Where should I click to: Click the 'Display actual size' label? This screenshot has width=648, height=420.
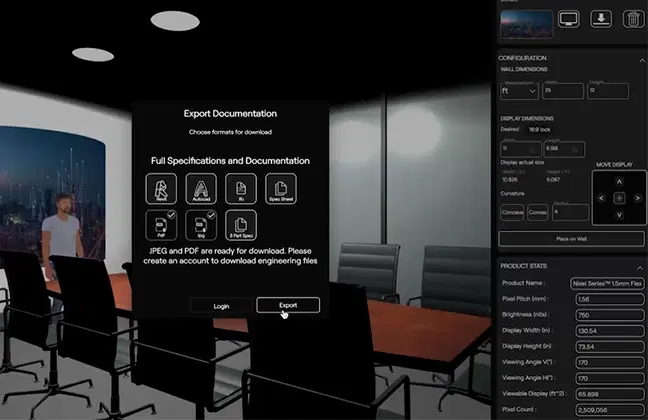pyautogui.click(x=522, y=162)
